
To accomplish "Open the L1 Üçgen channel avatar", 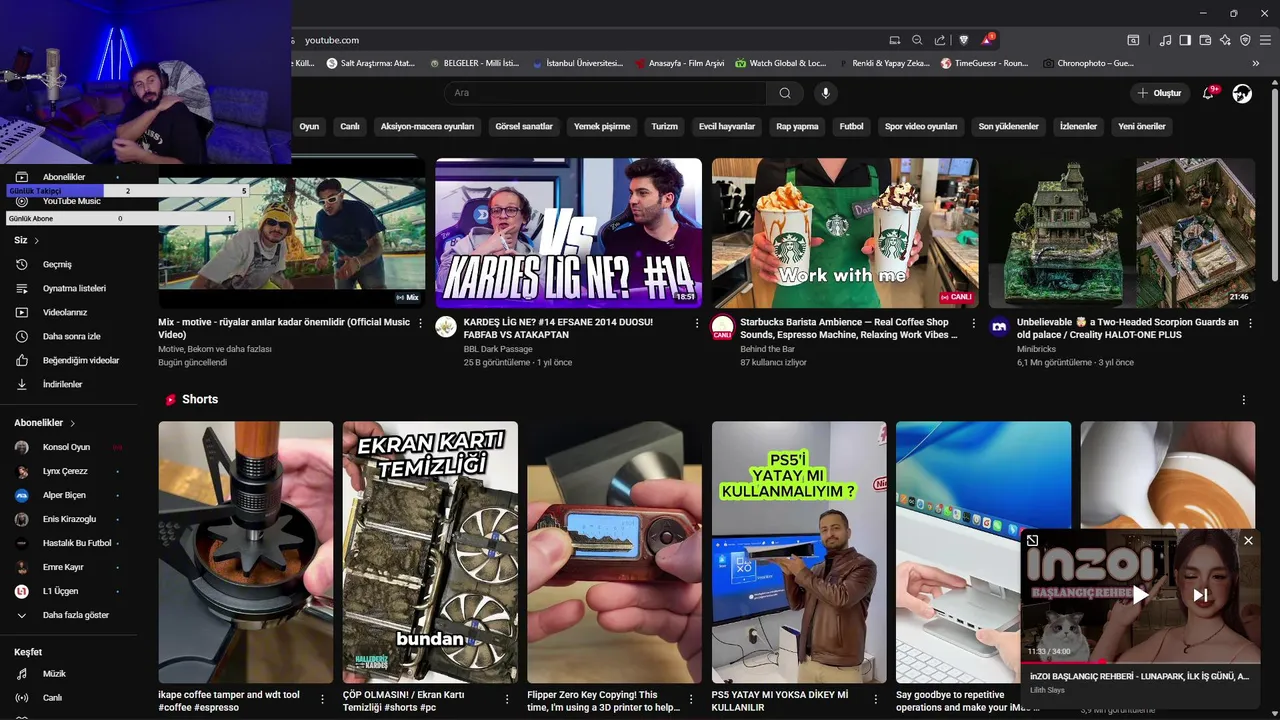I will 22,592.
